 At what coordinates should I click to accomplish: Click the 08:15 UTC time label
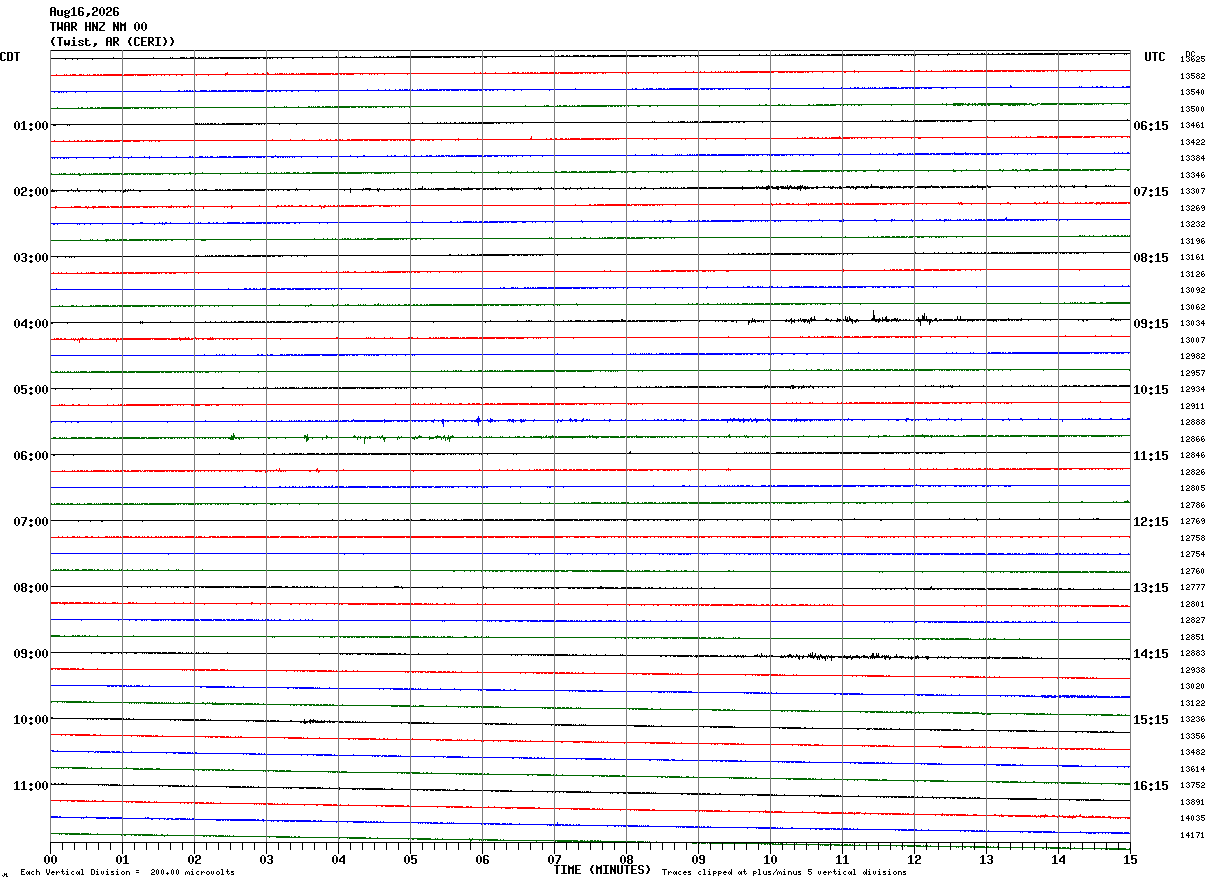tap(1151, 258)
